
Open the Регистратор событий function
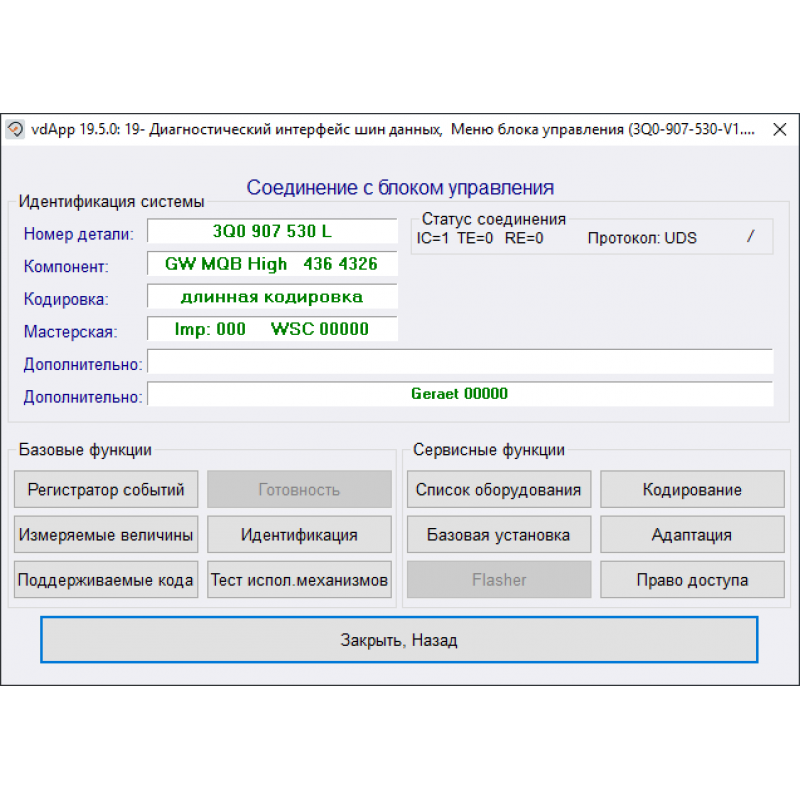point(105,489)
